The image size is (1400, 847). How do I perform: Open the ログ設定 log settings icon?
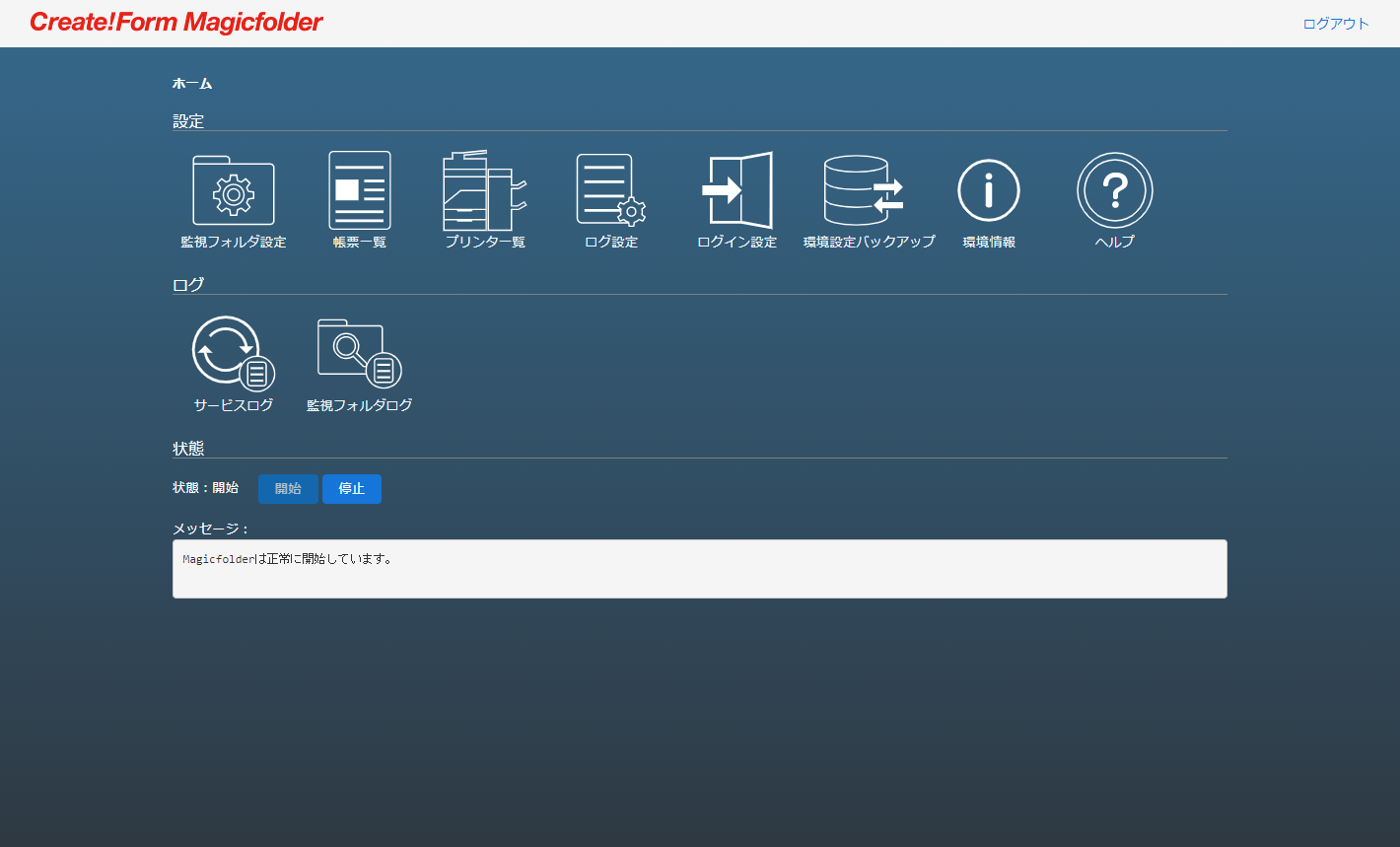click(x=611, y=191)
